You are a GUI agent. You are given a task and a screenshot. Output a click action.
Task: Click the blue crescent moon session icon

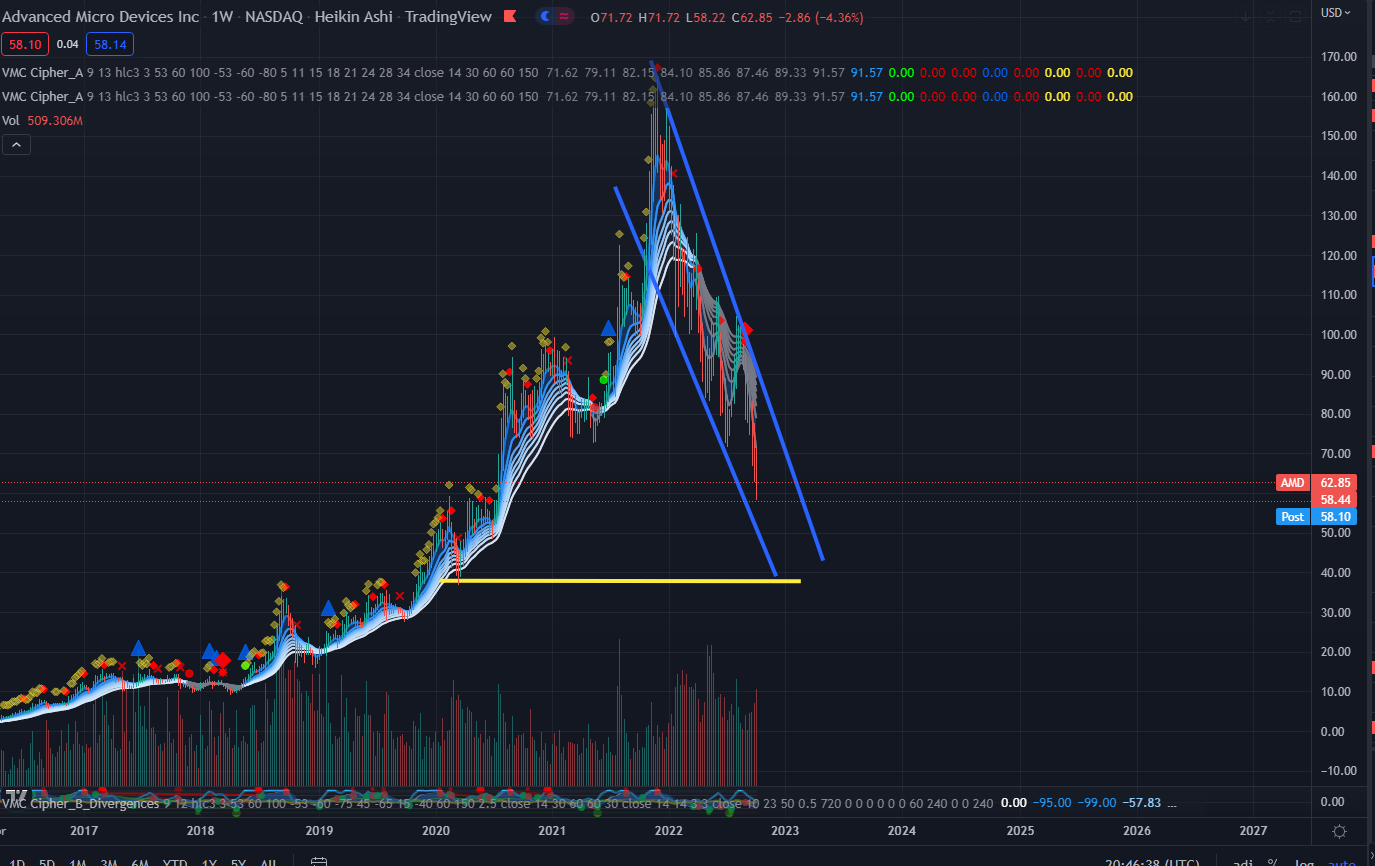[x=545, y=16]
